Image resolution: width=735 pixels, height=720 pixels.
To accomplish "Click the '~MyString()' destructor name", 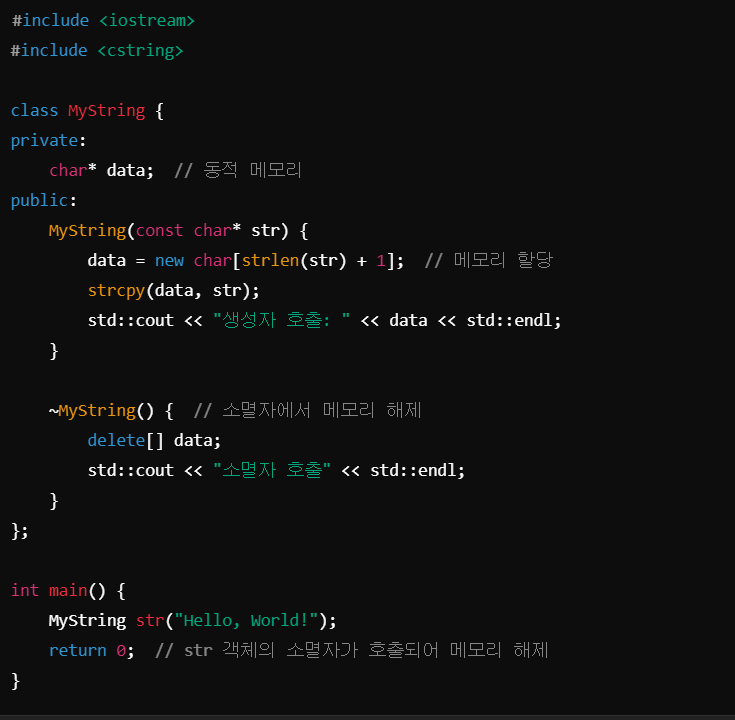I will click(x=101, y=411).
